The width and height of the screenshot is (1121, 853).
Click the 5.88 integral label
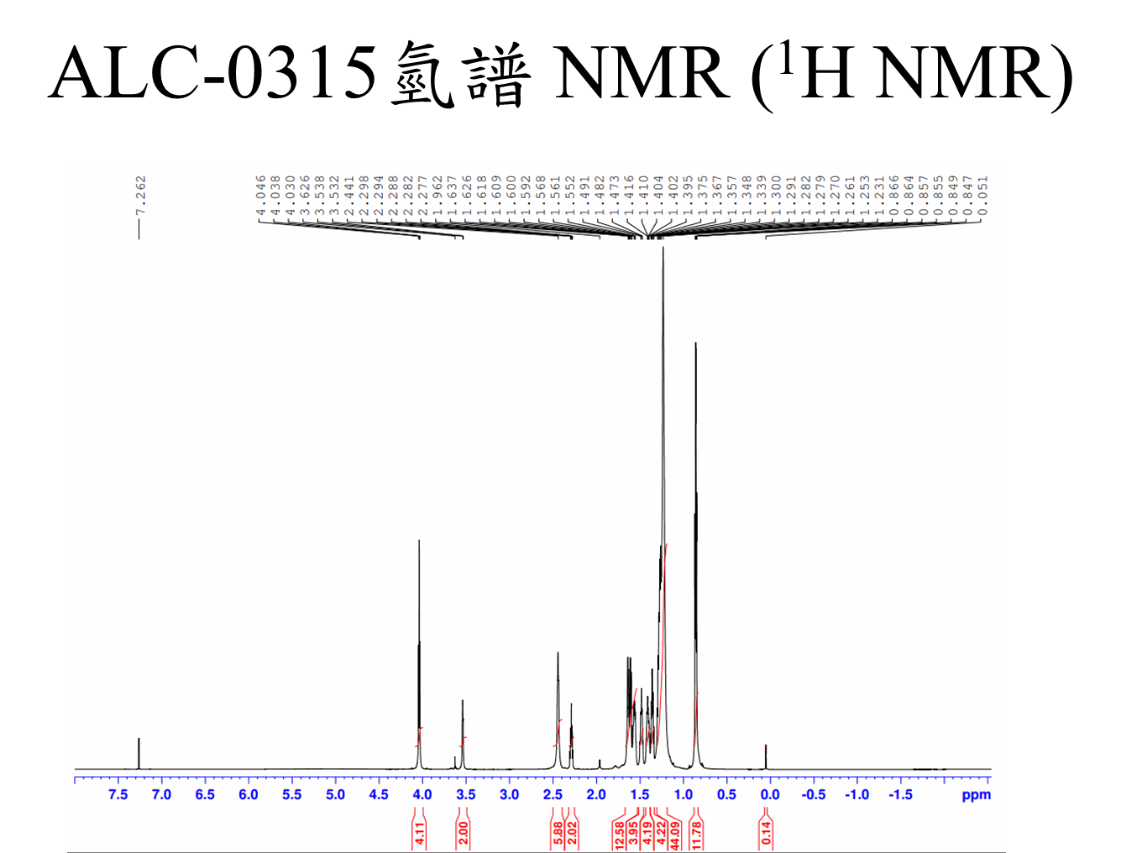[558, 830]
